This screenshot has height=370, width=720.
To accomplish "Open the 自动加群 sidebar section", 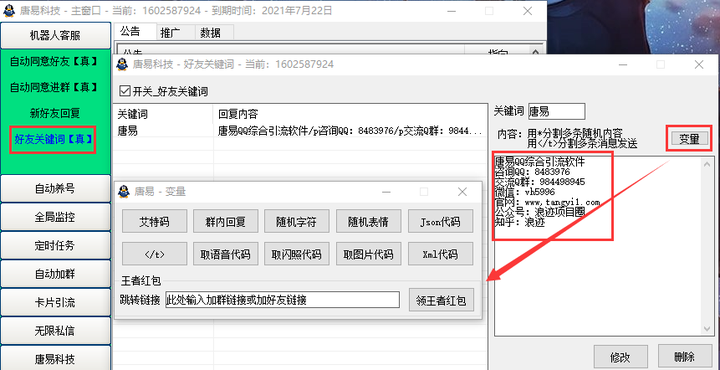I will click(56, 274).
